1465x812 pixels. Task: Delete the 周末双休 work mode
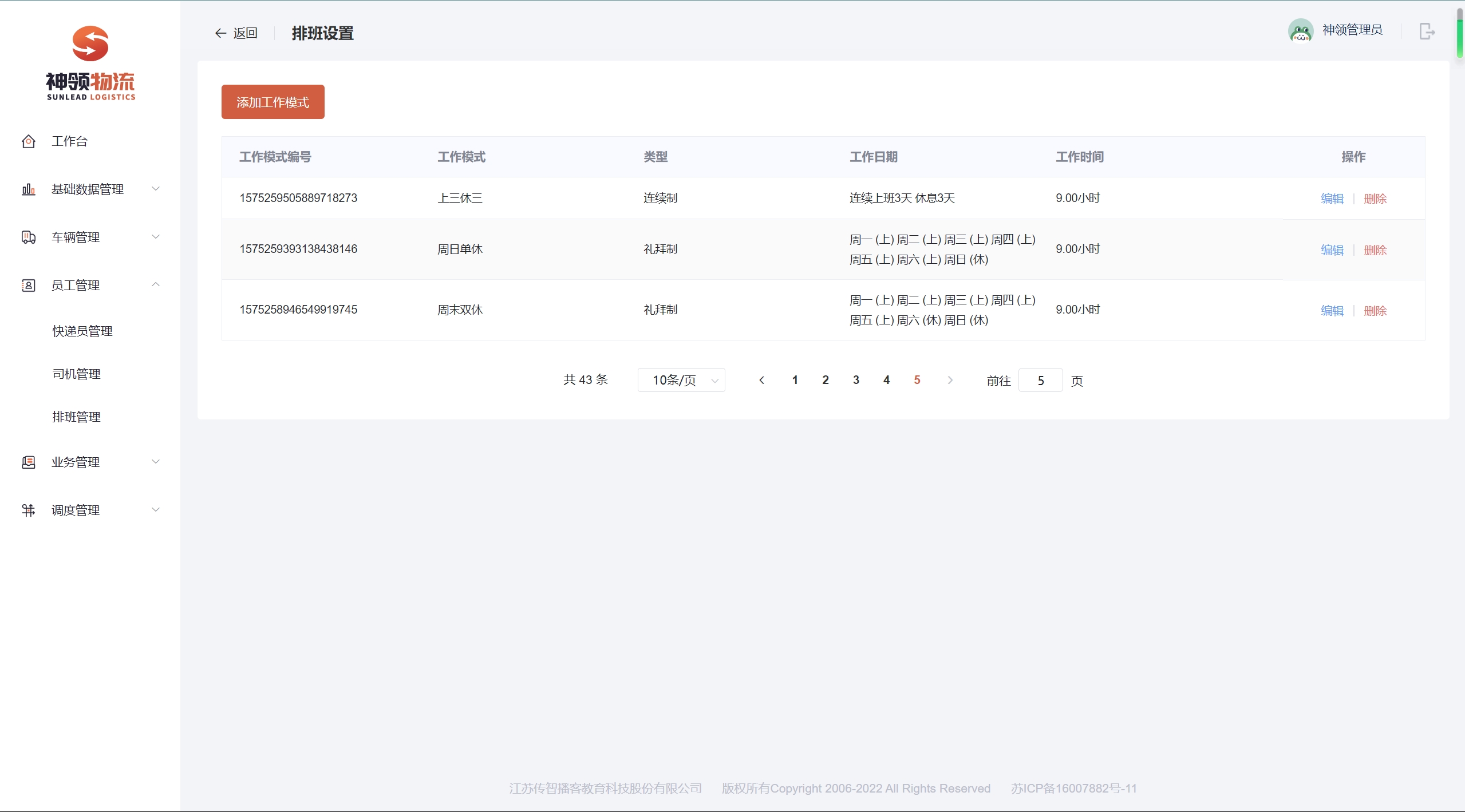click(x=1375, y=311)
